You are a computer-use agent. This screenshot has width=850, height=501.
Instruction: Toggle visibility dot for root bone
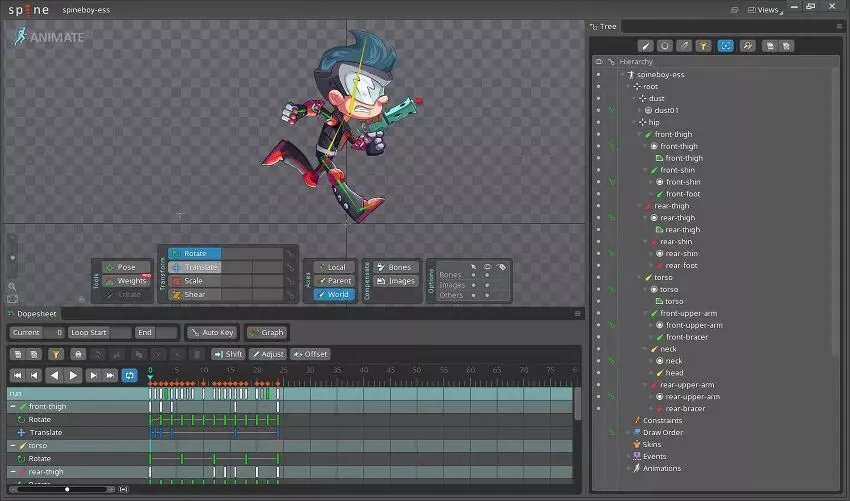click(x=598, y=86)
